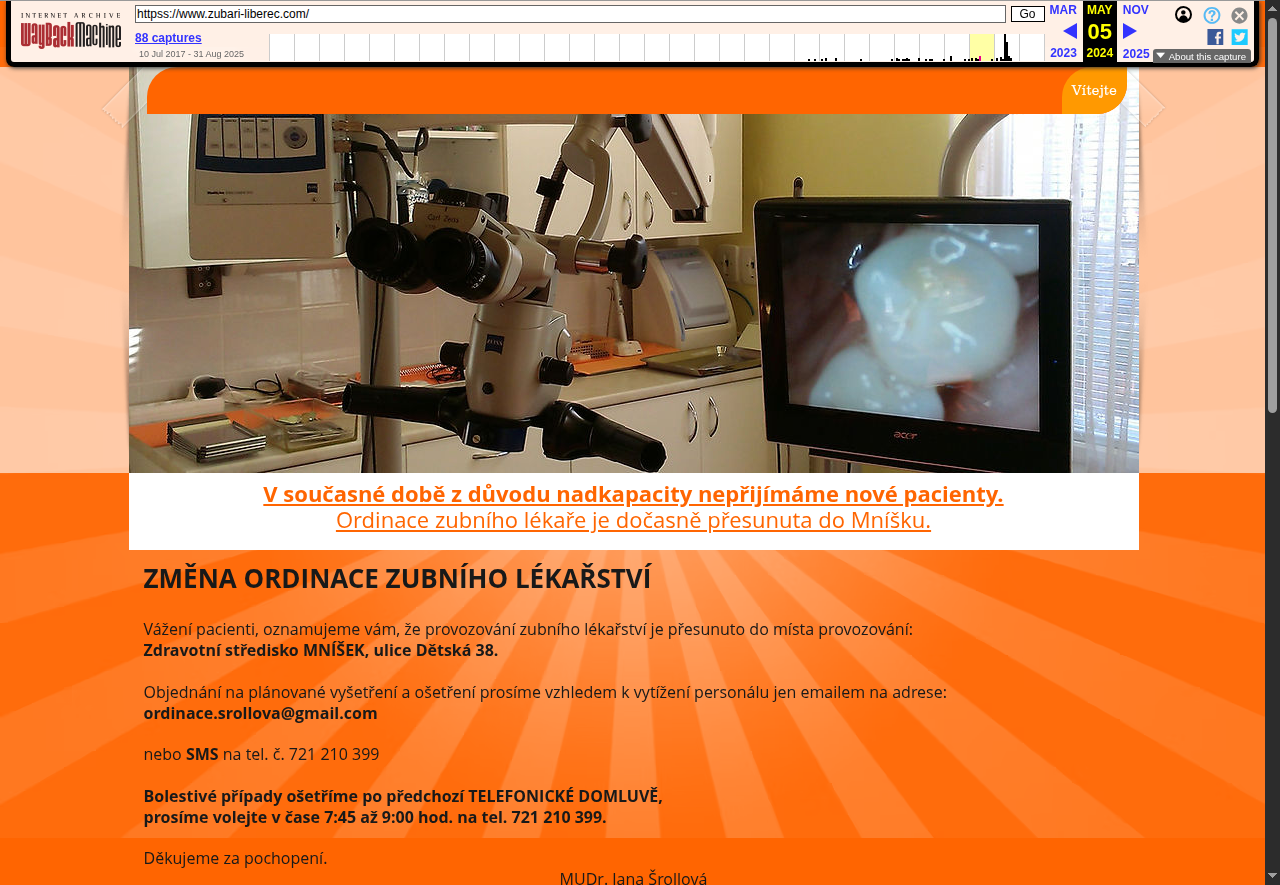Jump to the NOV capture month
Image resolution: width=1280 pixels, height=885 pixels.
1135,10
